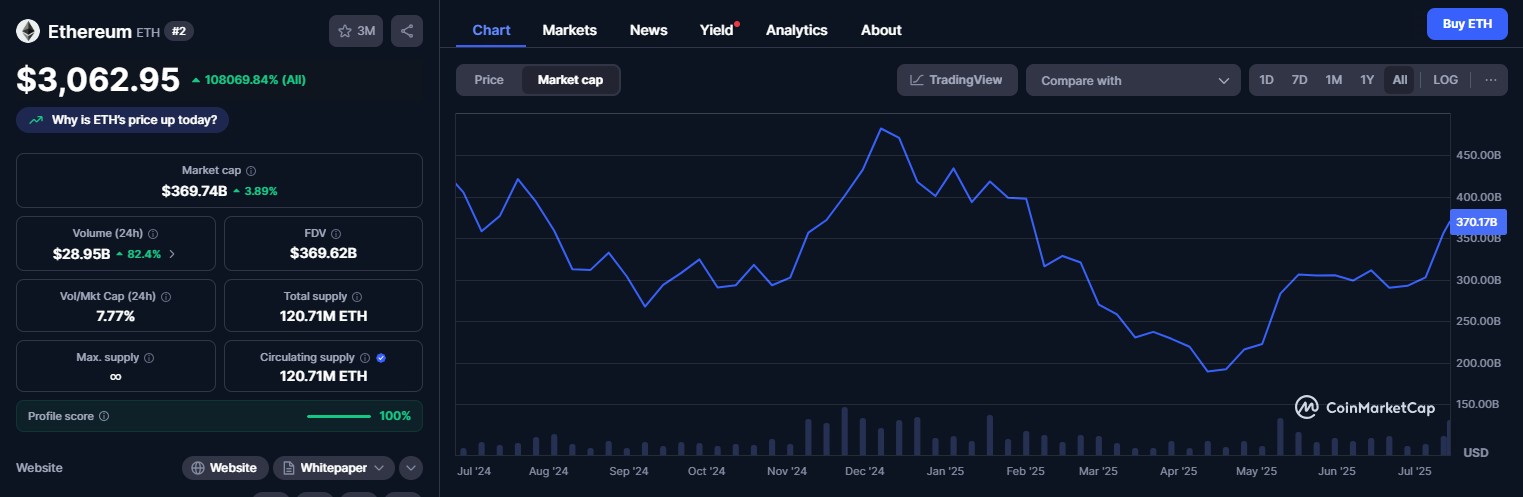Add Ethereum to watchlist via star button
Viewport: 1523px width, 497px height.
pyautogui.click(x=356, y=31)
